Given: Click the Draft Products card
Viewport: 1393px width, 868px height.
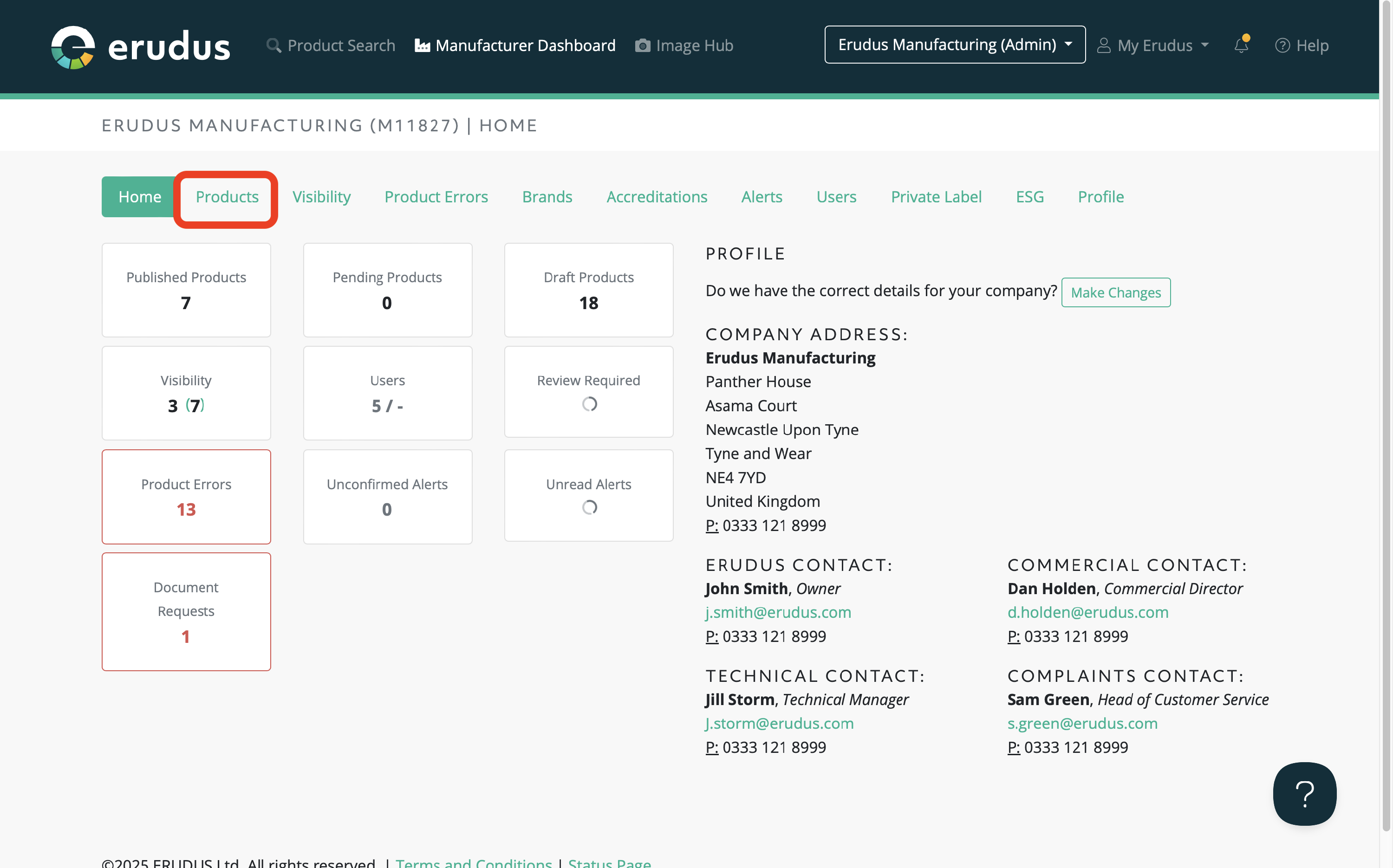Looking at the screenshot, I should [588, 290].
